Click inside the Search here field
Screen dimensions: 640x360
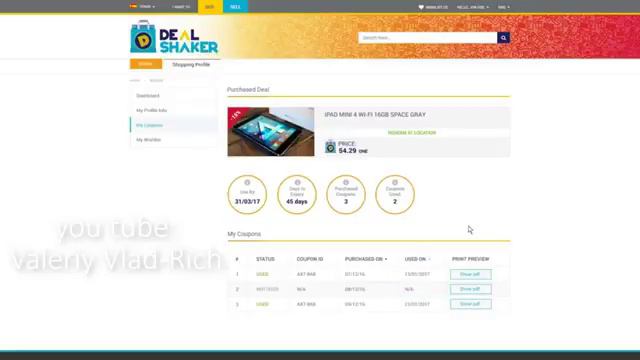[x=428, y=38]
